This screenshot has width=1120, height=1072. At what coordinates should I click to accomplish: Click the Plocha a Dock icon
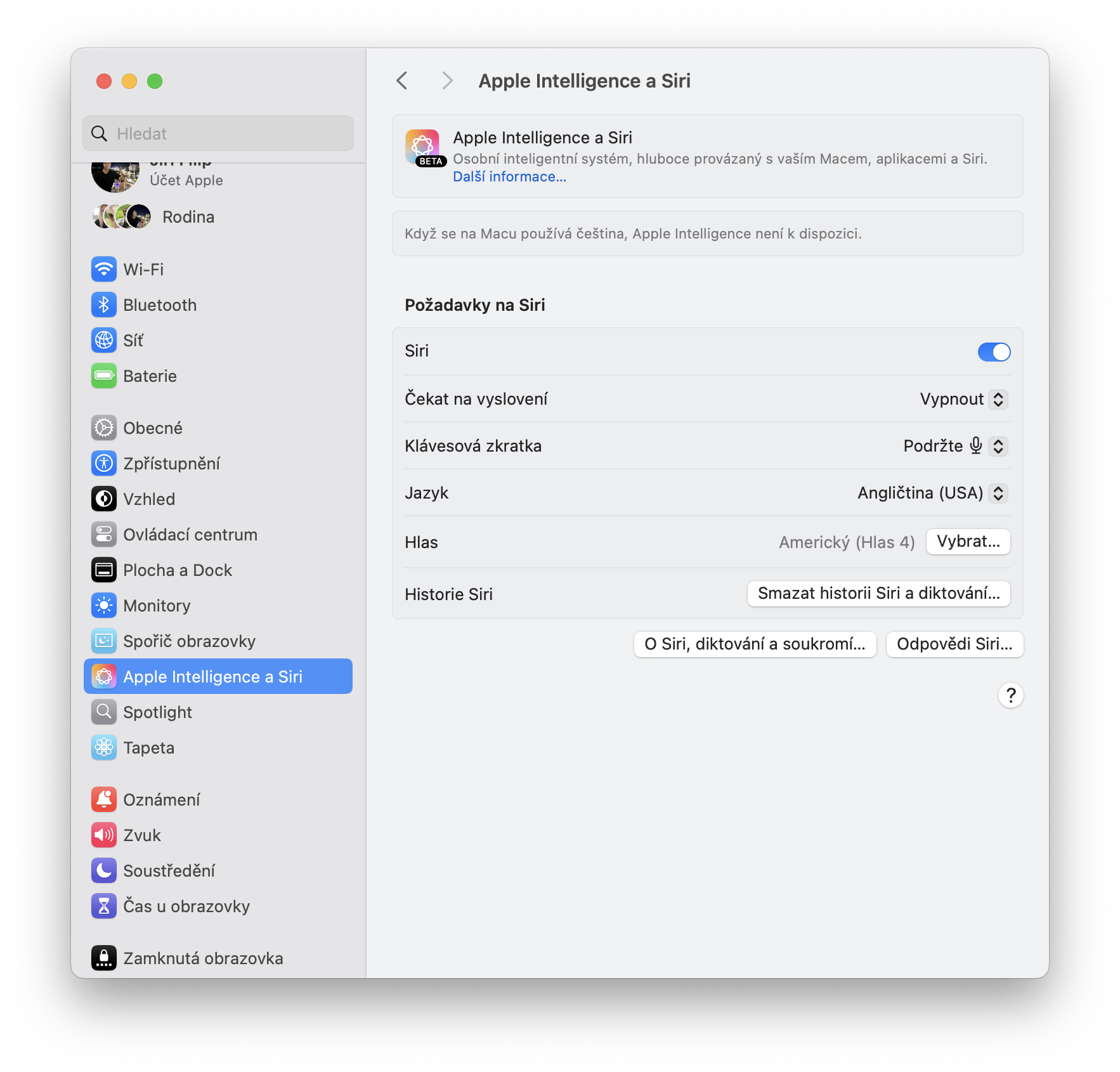pyautogui.click(x=104, y=570)
